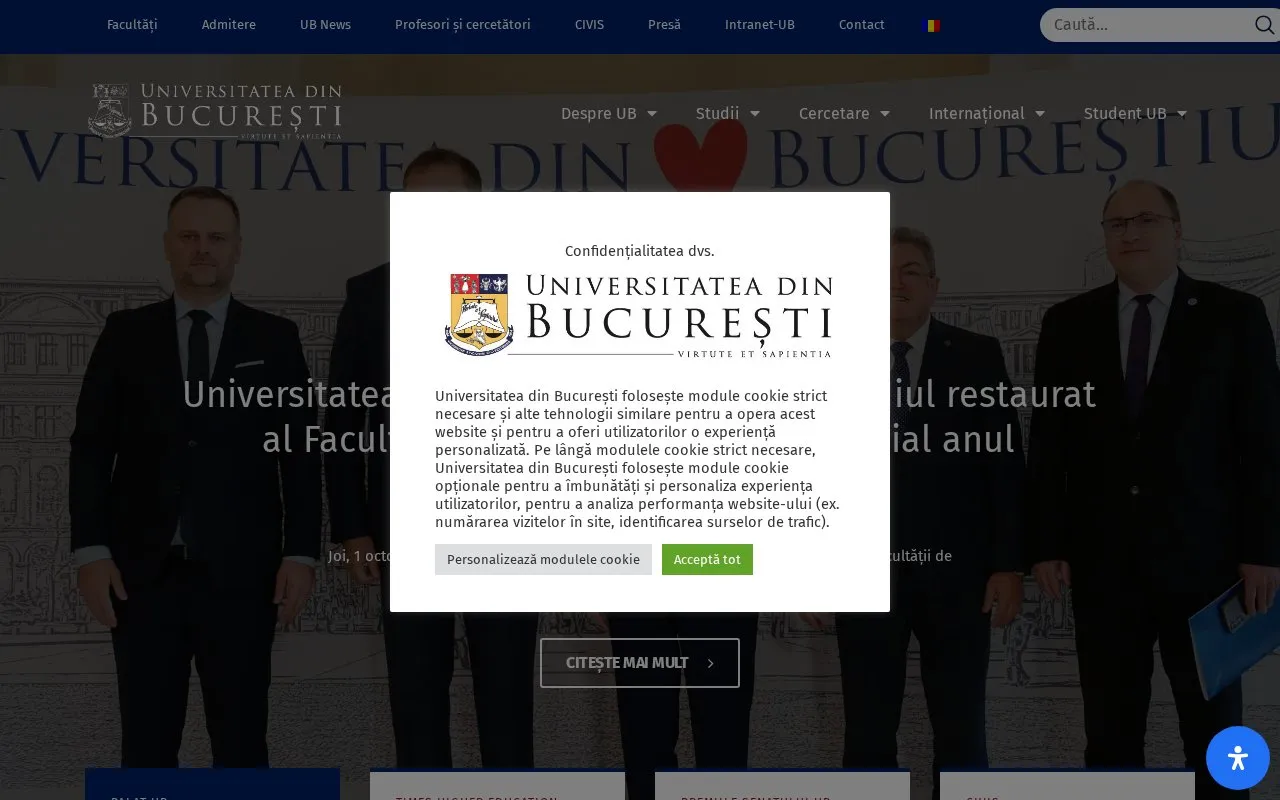Screen dimensions: 1280x800
Task: Click the CITEȘTE MAI MULT button
Action: pyautogui.click(x=640, y=663)
